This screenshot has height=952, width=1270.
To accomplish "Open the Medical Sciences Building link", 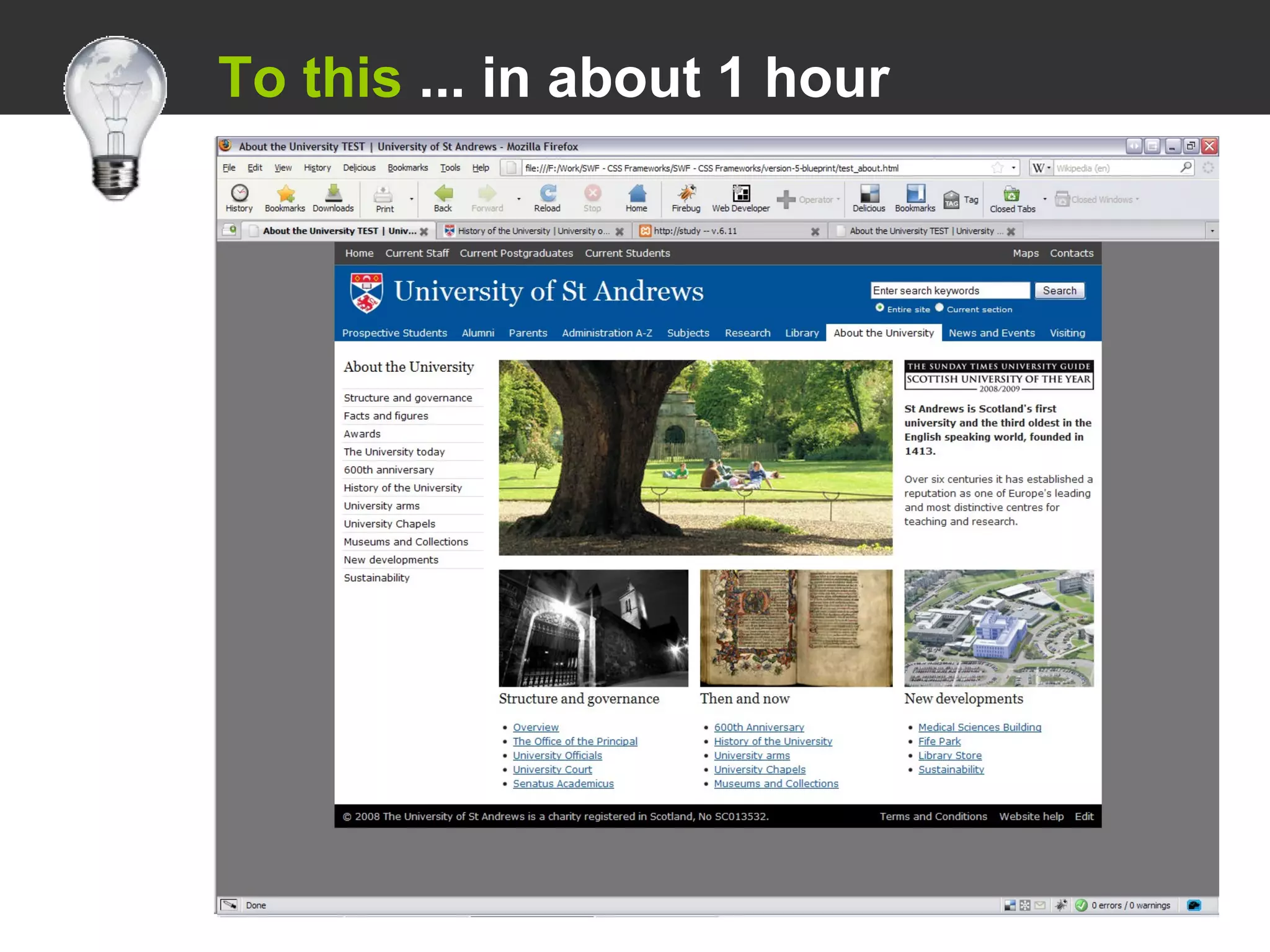I will (x=979, y=727).
